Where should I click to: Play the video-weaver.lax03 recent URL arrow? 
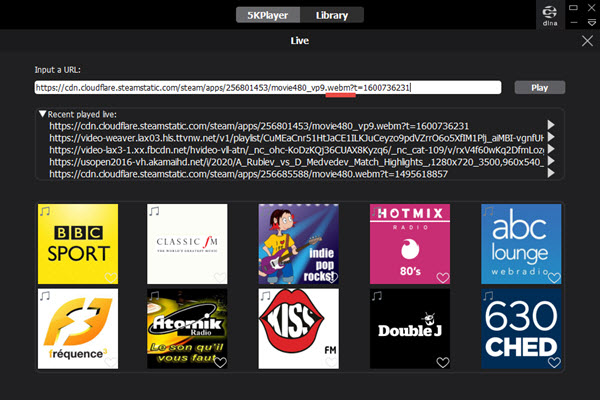tap(551, 137)
